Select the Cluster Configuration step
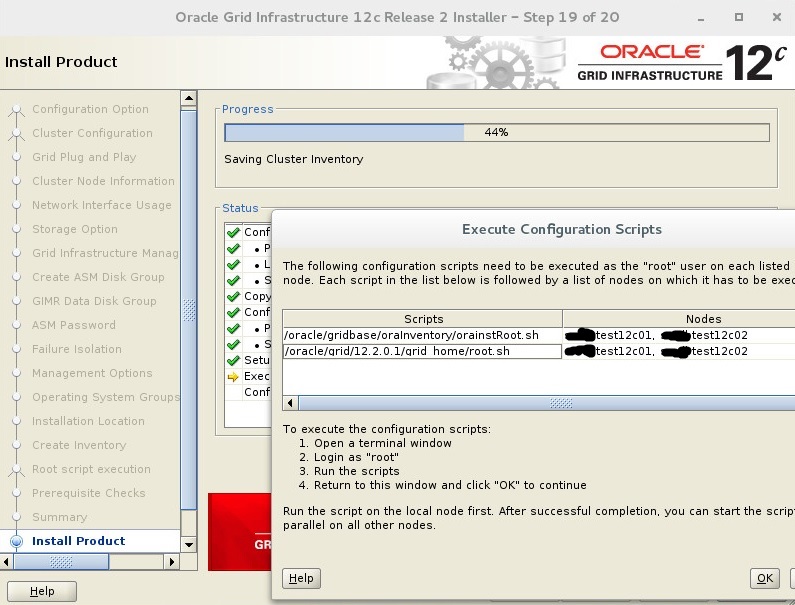Screen dimensions: 795x605 92,133
